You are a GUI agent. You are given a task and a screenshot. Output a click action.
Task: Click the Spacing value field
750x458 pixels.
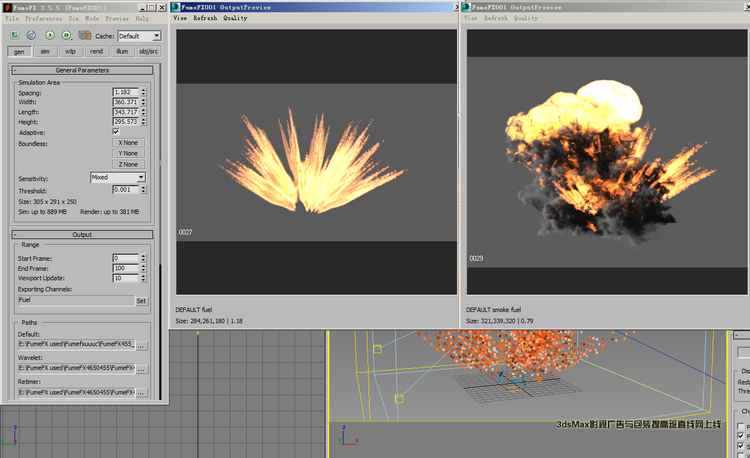126,92
